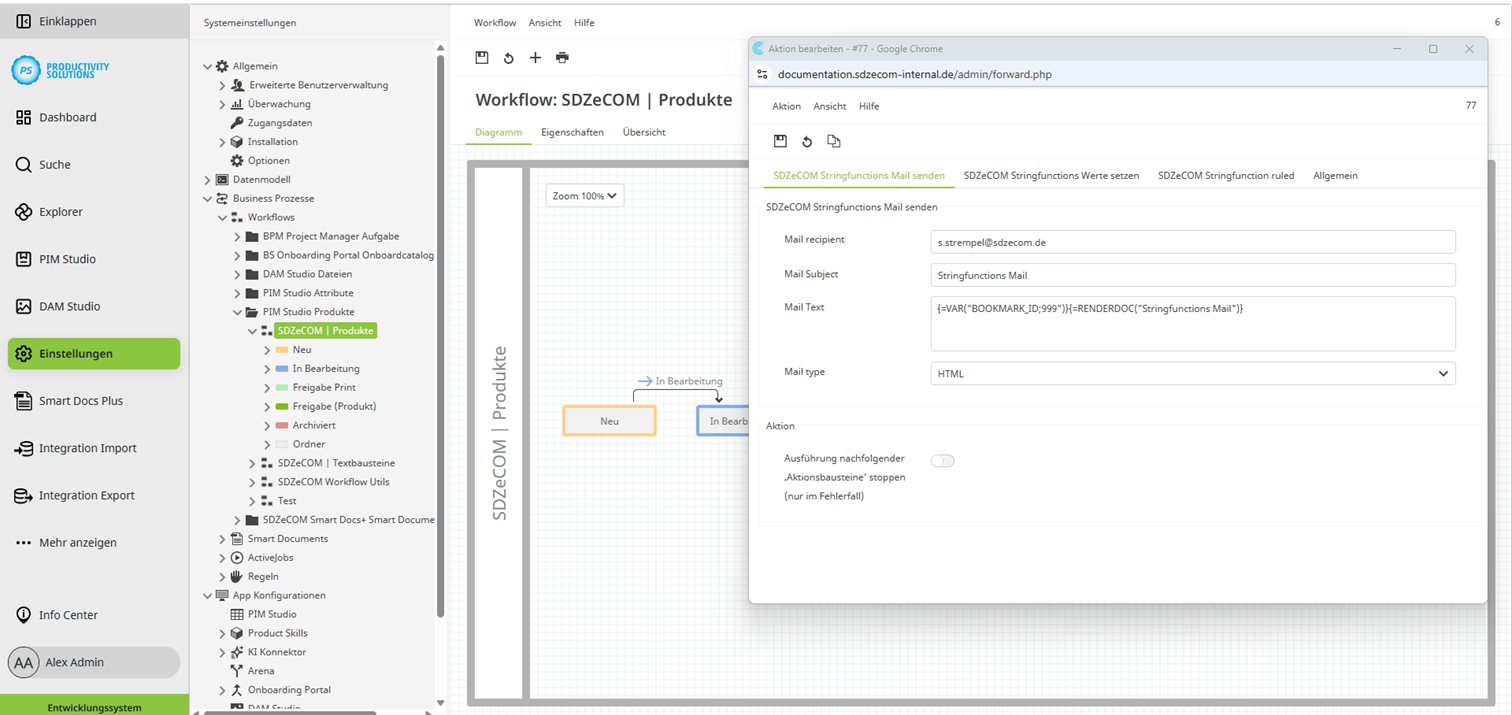Open the Aktion menu in the dialog
Viewport: 1512px width, 715px height.
[786, 105]
